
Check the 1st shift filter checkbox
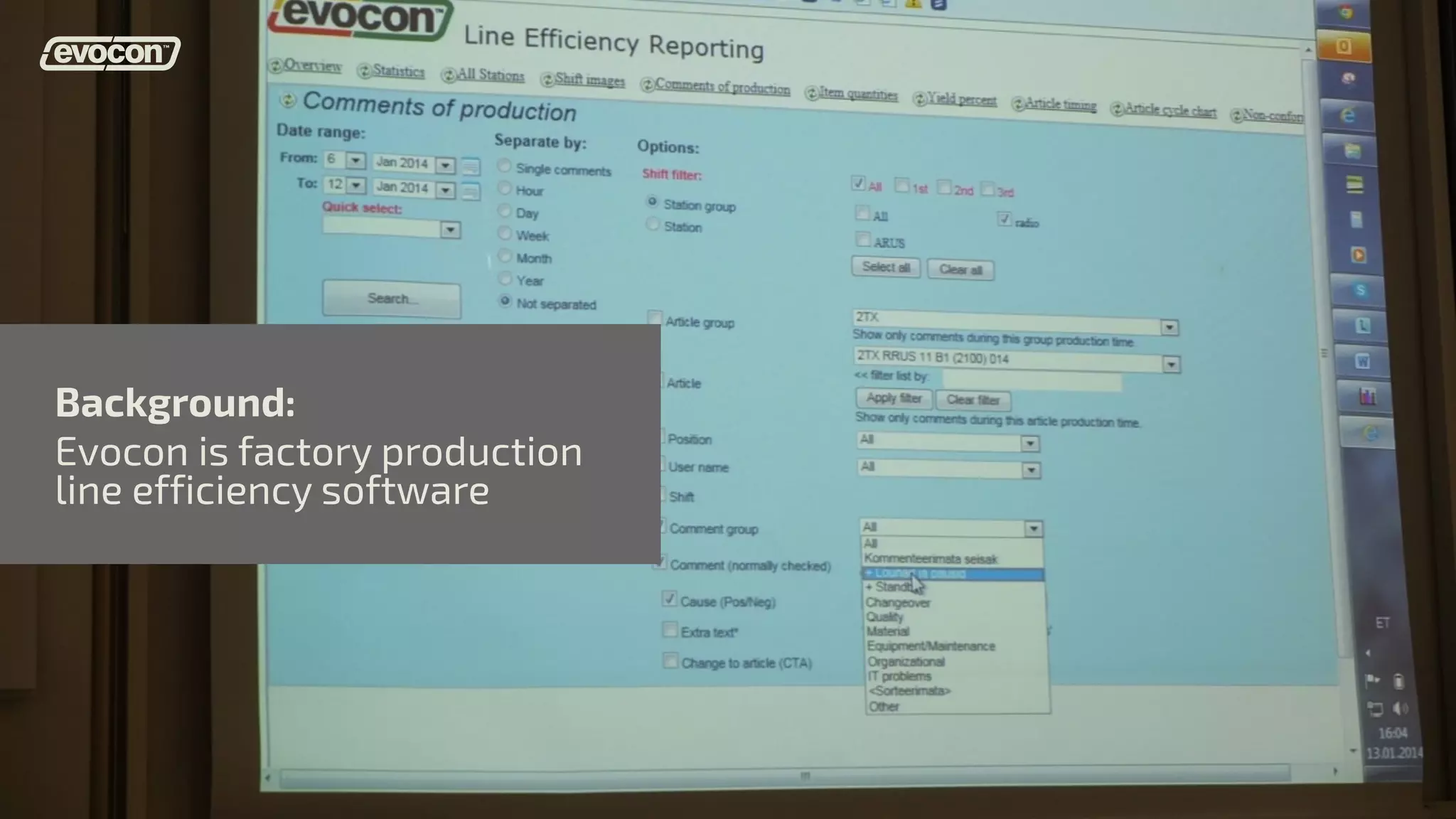tap(901, 186)
